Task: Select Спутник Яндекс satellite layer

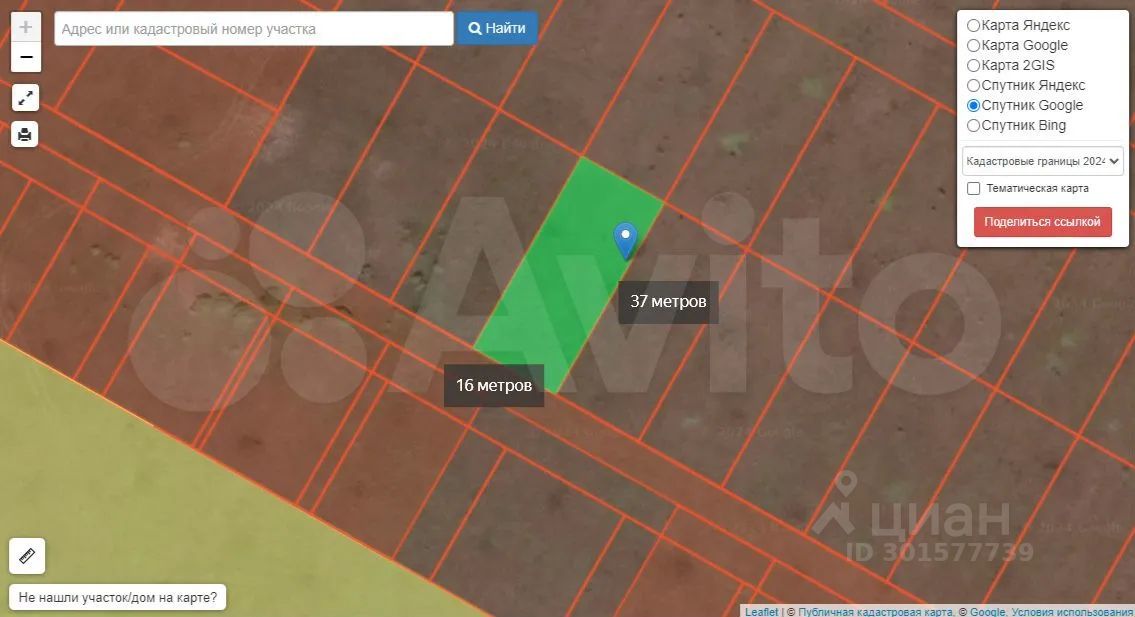Action: coord(974,85)
